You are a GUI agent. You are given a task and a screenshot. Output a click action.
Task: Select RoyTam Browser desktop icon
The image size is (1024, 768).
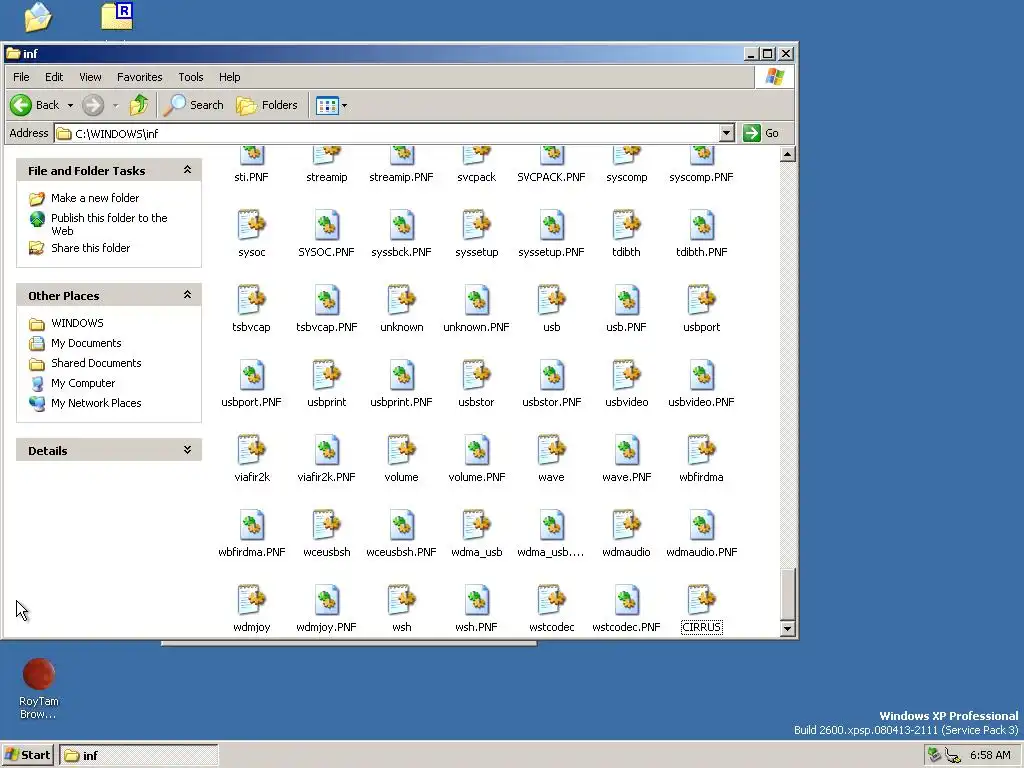pos(39,689)
